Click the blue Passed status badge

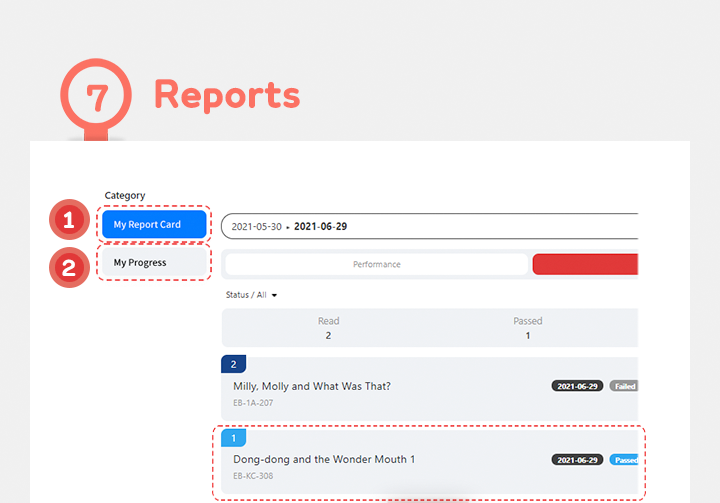pyautogui.click(x=624, y=460)
